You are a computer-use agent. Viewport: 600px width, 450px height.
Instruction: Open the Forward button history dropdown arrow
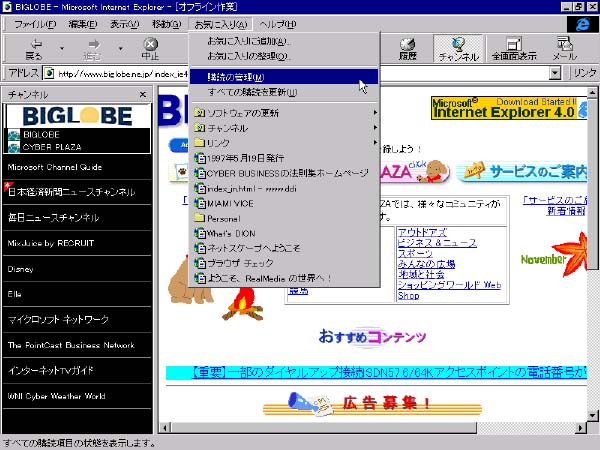click(121, 49)
